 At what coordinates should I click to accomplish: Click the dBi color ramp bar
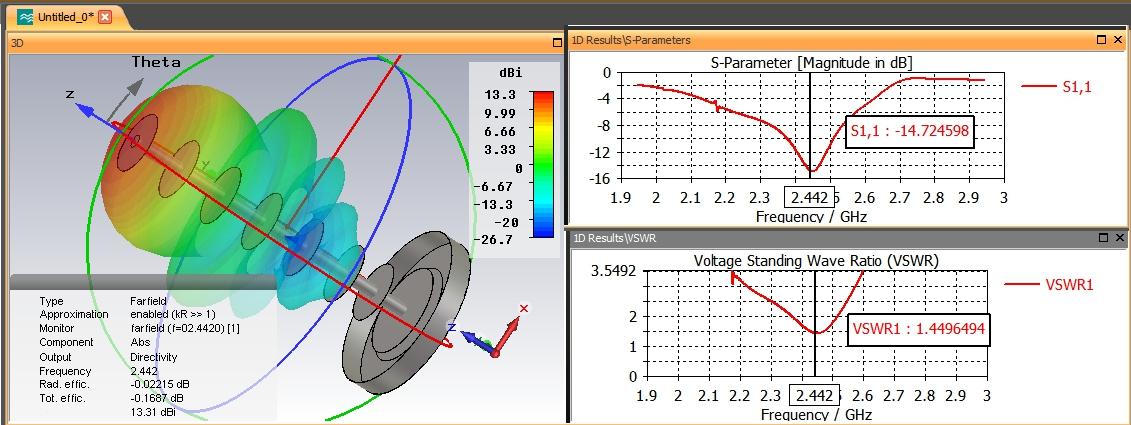pos(543,164)
